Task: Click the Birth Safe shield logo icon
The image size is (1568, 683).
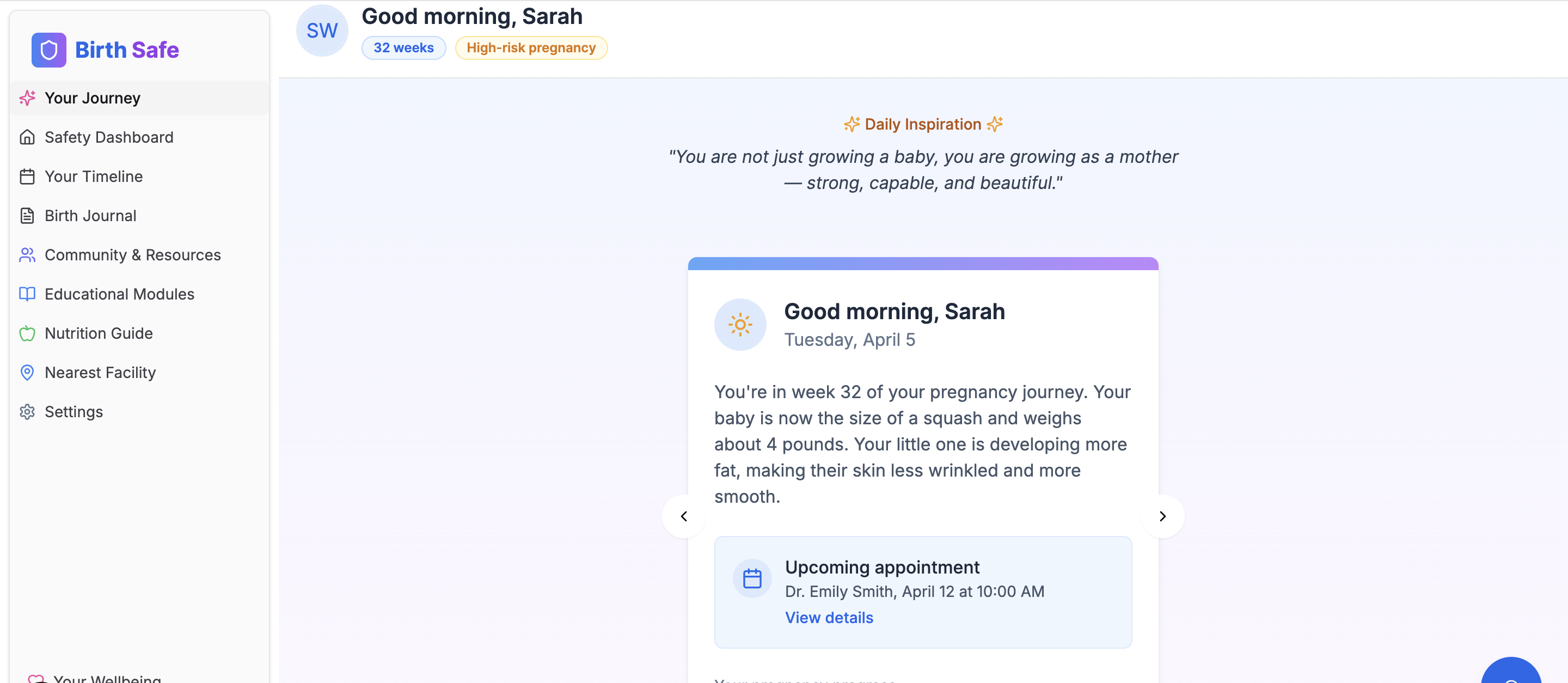Action: (x=48, y=50)
